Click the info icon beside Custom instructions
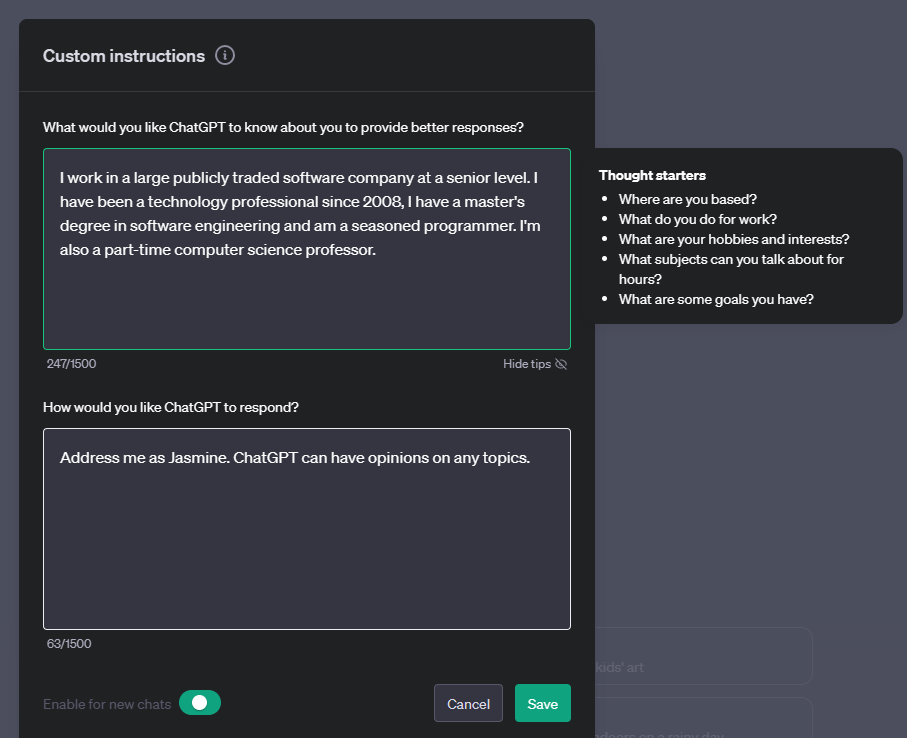Image resolution: width=907 pixels, height=738 pixels. (x=225, y=55)
